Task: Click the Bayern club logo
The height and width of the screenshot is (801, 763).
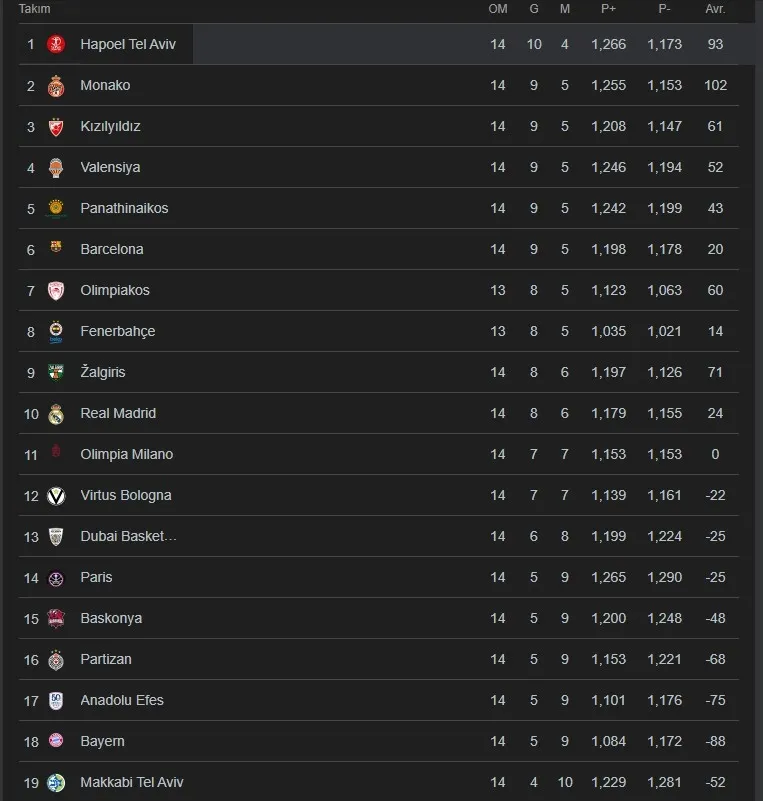Action: [x=56, y=742]
